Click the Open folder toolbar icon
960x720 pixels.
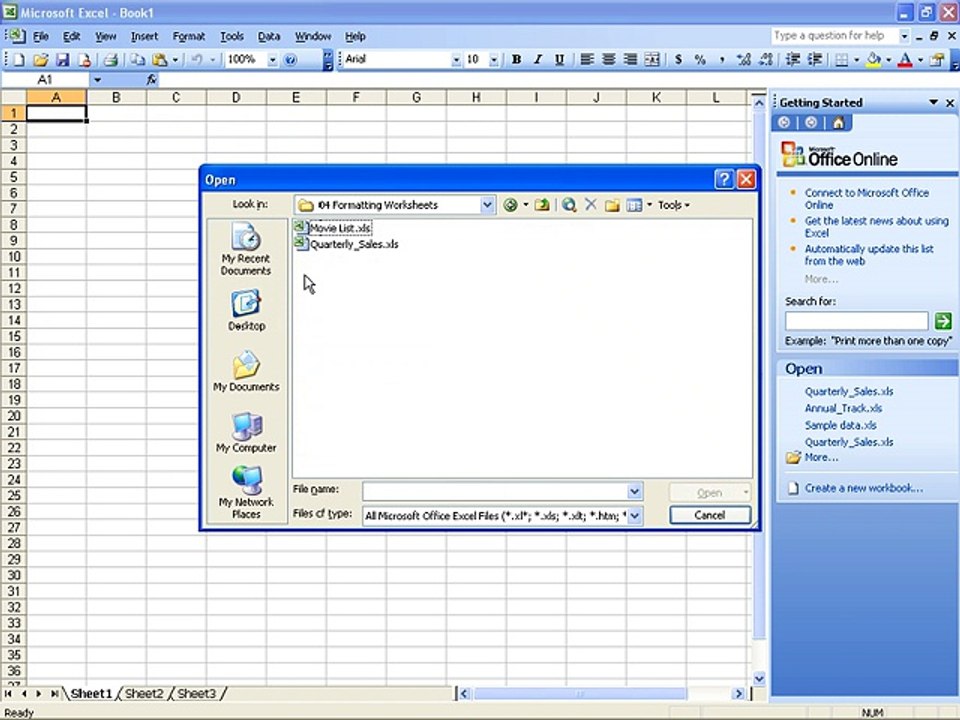pos(40,59)
